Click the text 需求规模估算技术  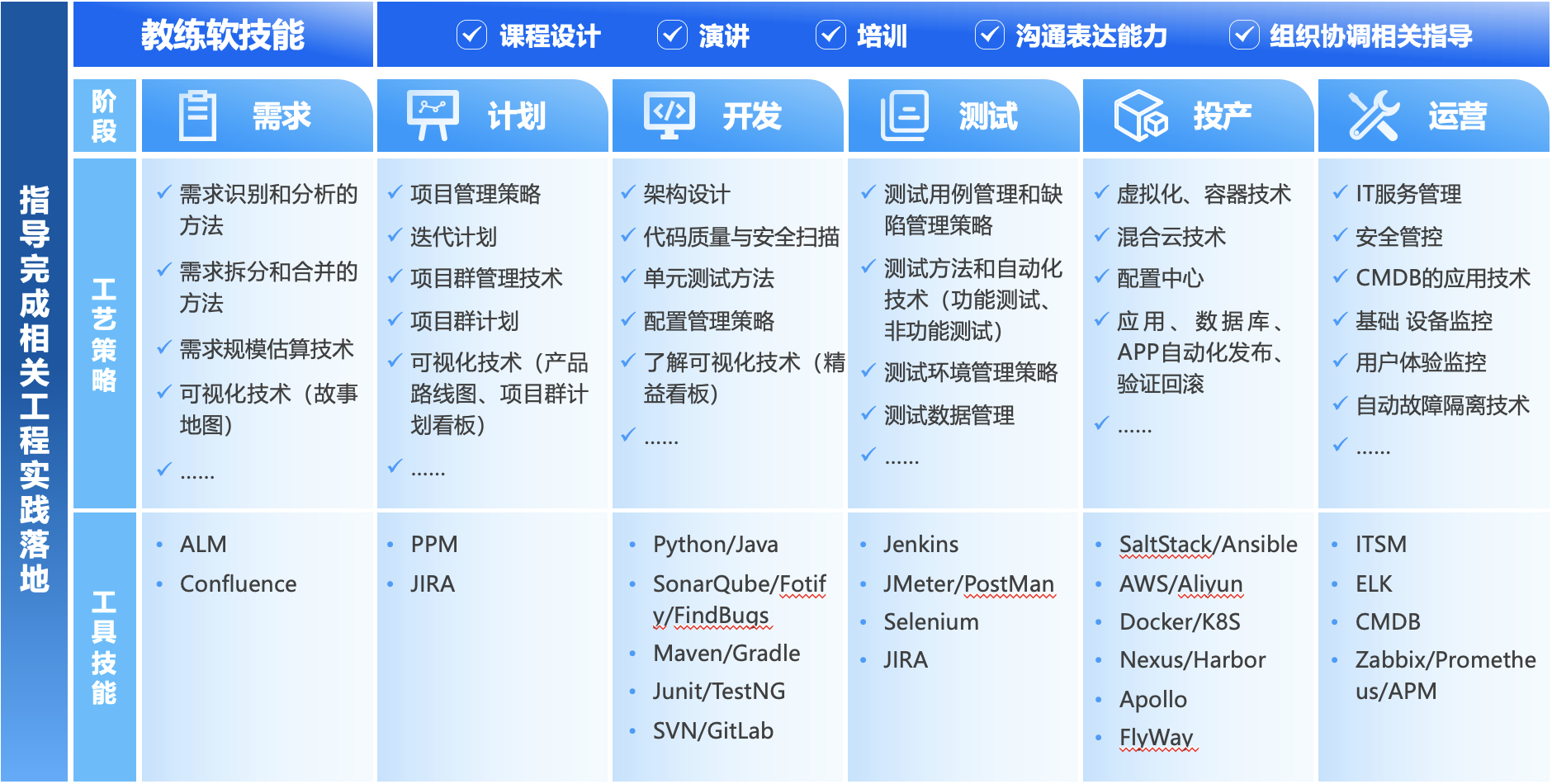(267, 349)
